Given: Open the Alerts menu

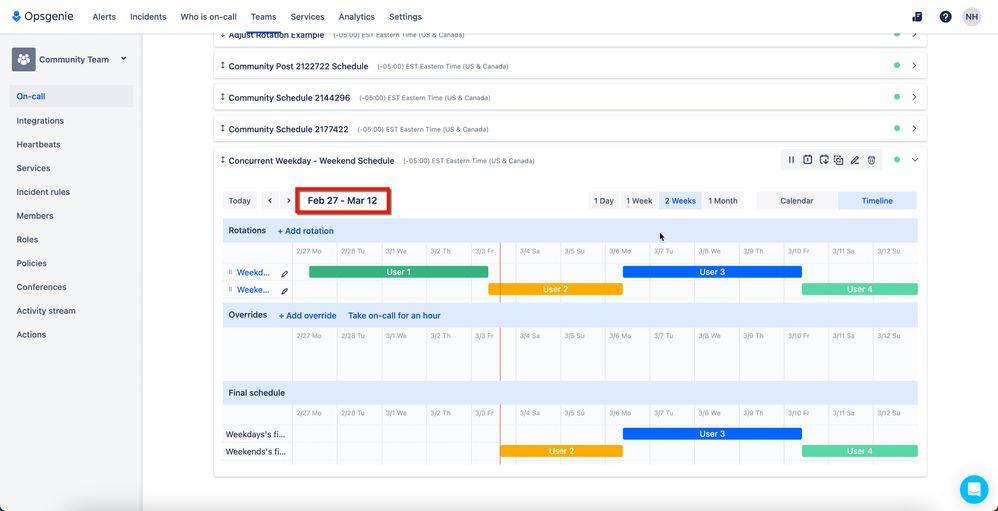Looking at the screenshot, I should (104, 17).
